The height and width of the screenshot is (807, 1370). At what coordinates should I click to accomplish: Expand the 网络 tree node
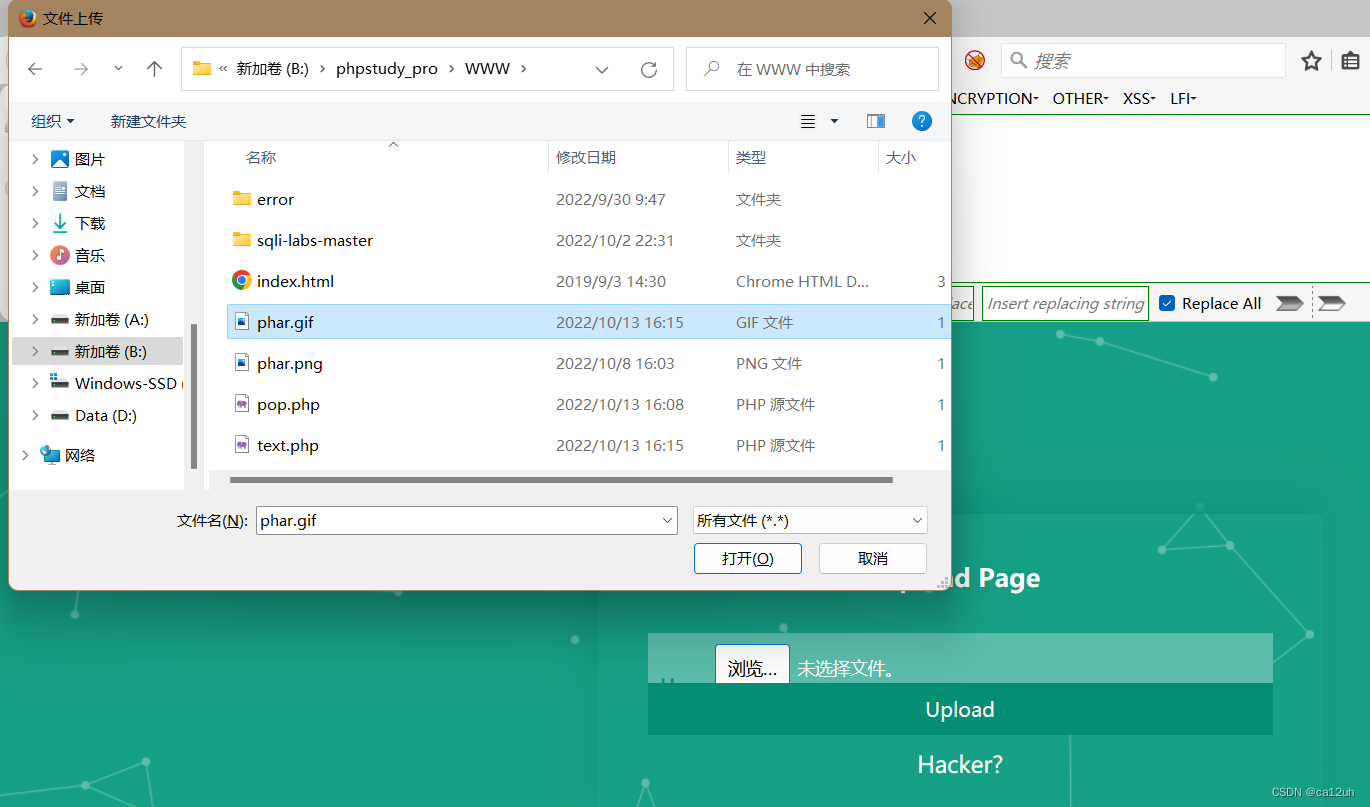click(26, 455)
